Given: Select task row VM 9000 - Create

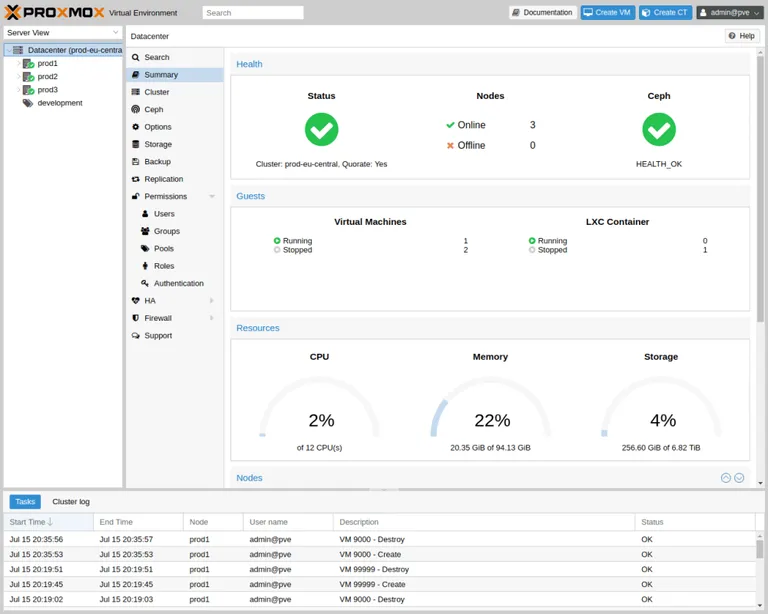Looking at the screenshot, I should pyautogui.click(x=379, y=554).
